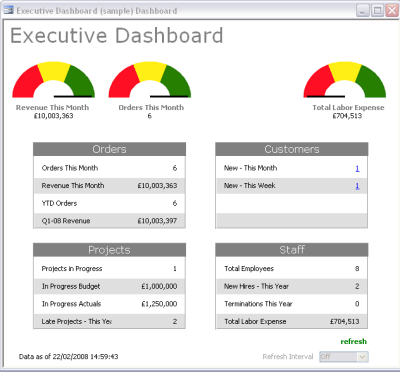The image size is (400, 372).
Task: Click the Terminations This Year row label
Action: [258, 304]
